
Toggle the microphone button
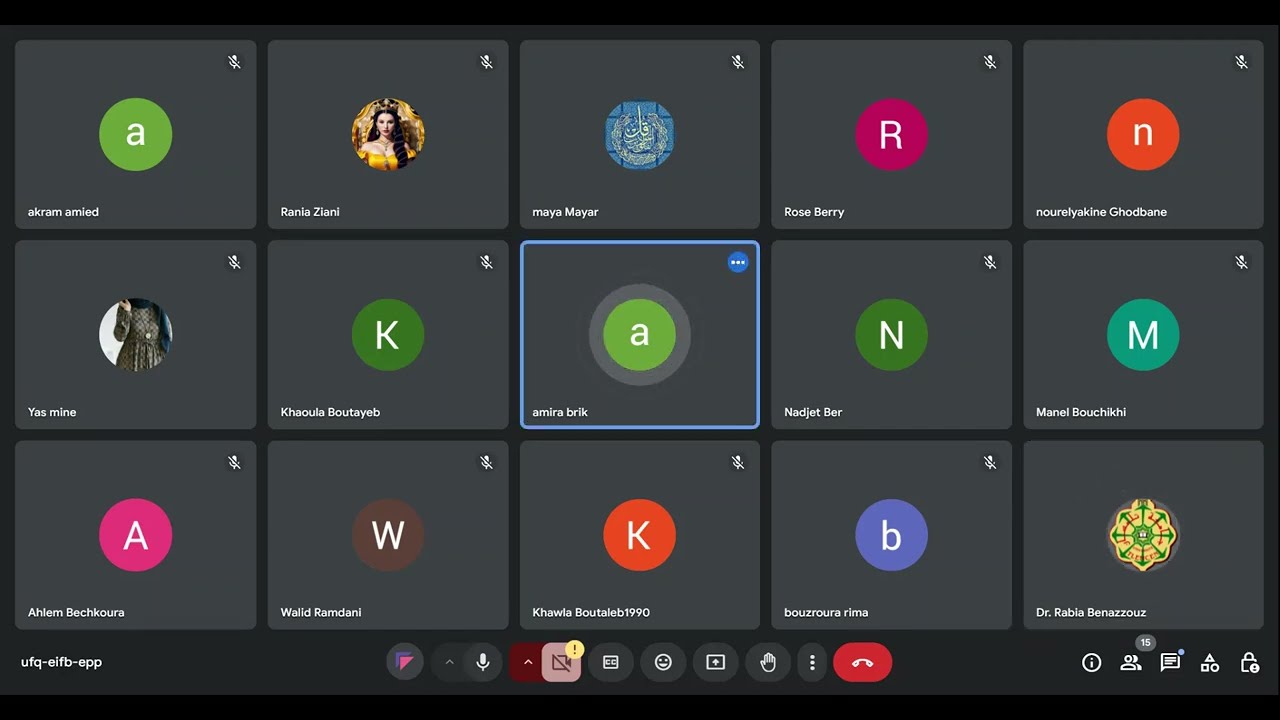point(483,662)
